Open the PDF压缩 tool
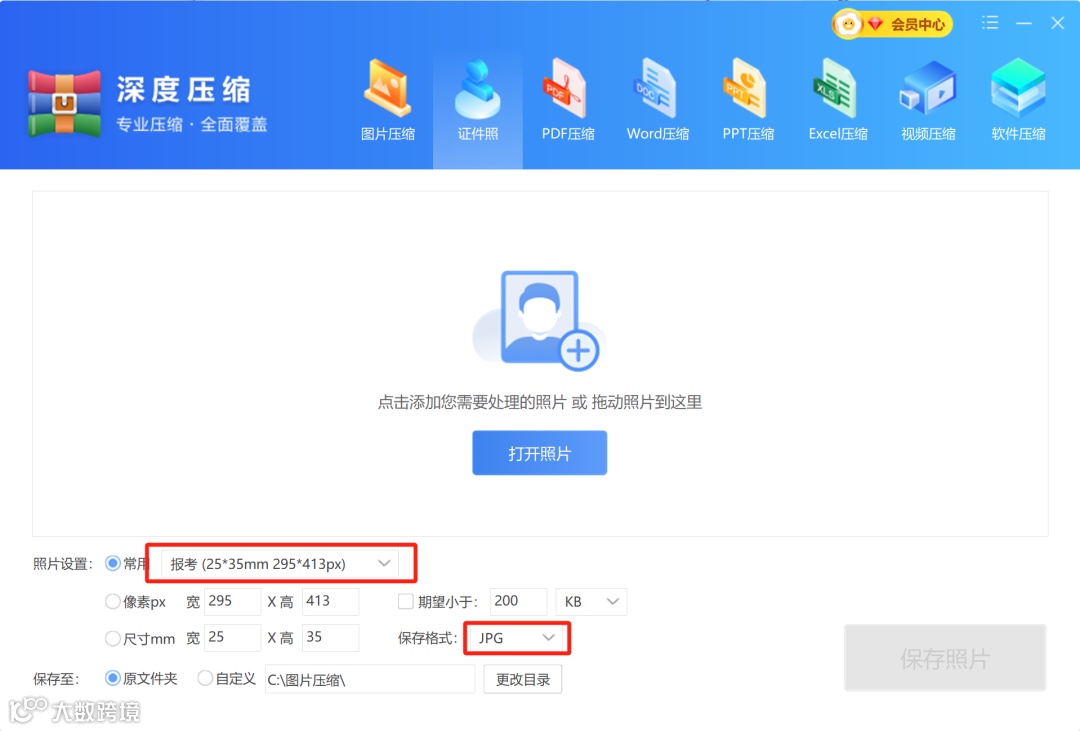 (568, 101)
